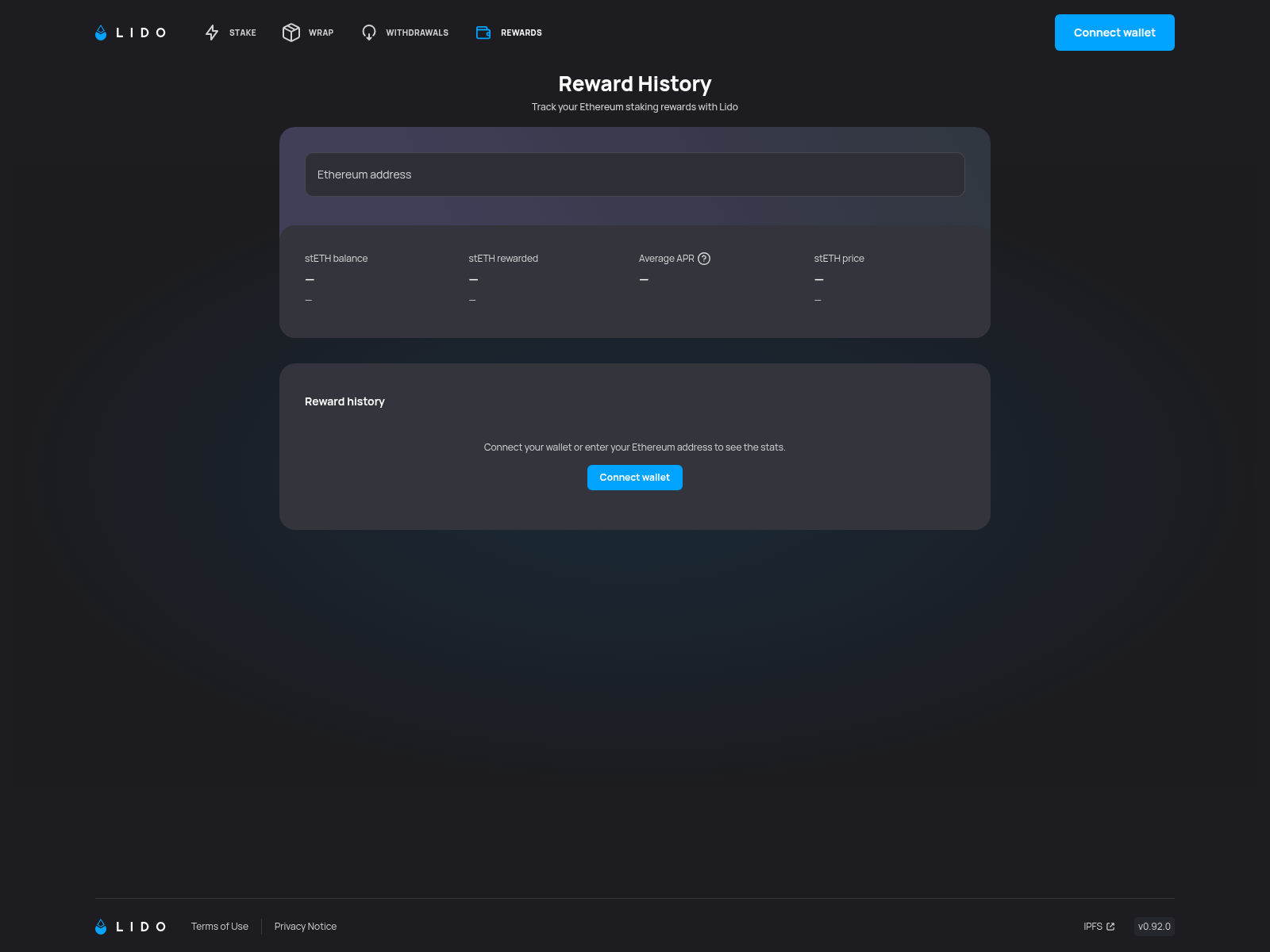Click 'Track your Ethereum staking rewards' subtitle

(x=635, y=107)
